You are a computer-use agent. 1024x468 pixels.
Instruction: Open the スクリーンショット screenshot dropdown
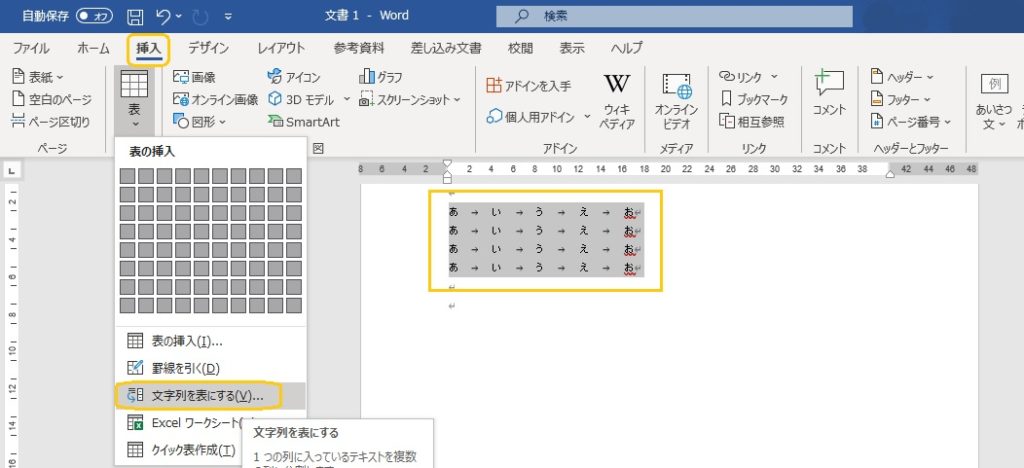(410, 99)
